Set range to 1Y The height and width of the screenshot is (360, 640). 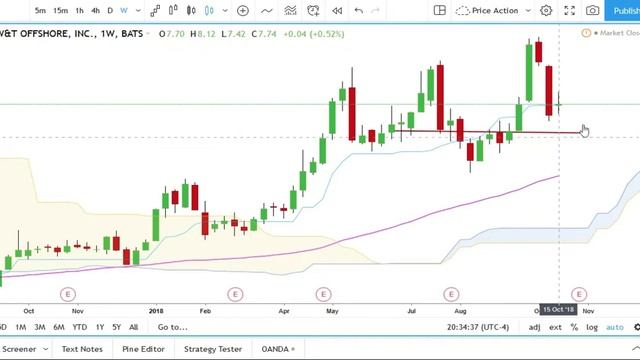coord(100,327)
